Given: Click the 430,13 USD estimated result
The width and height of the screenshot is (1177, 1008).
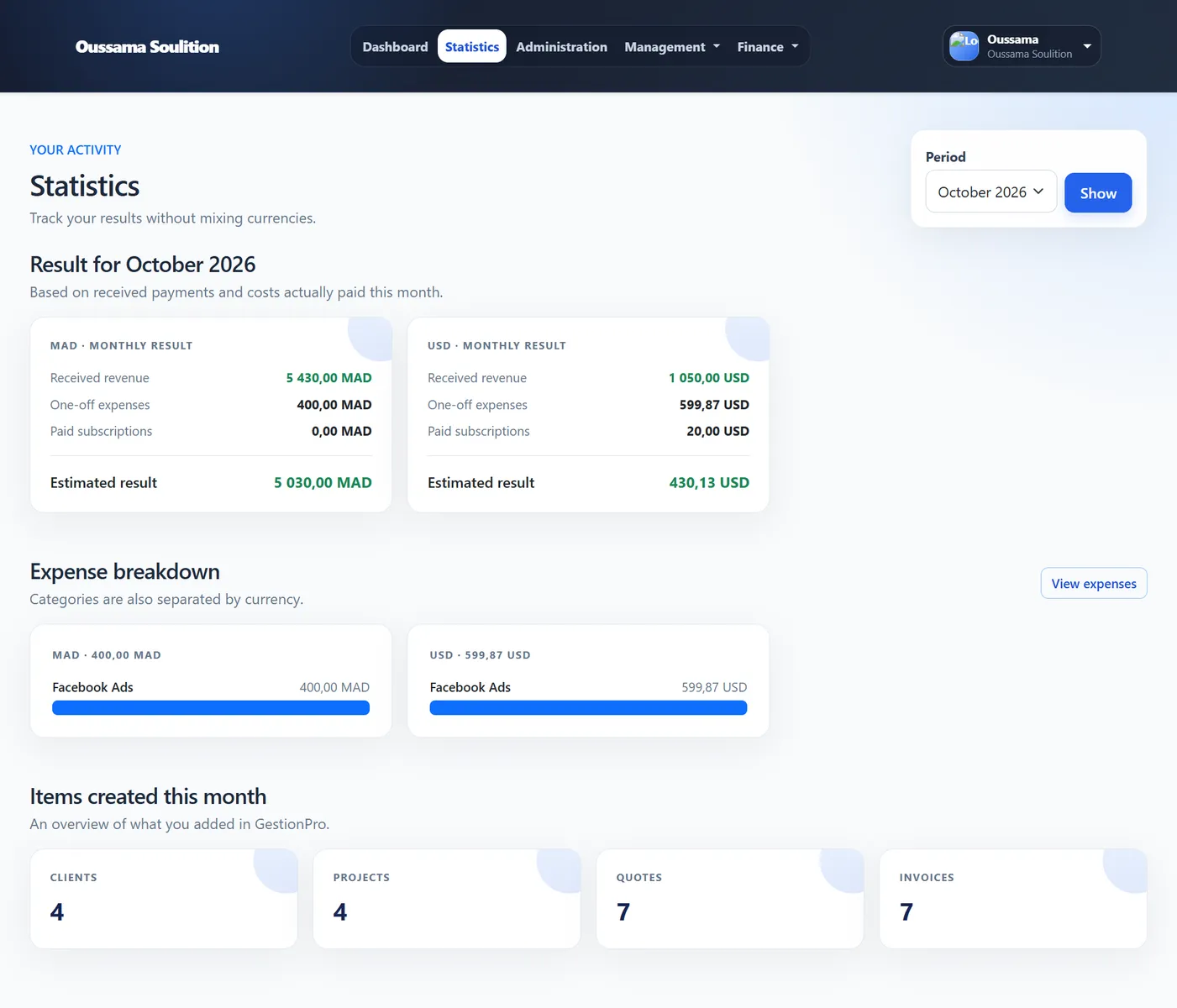Looking at the screenshot, I should [x=709, y=483].
